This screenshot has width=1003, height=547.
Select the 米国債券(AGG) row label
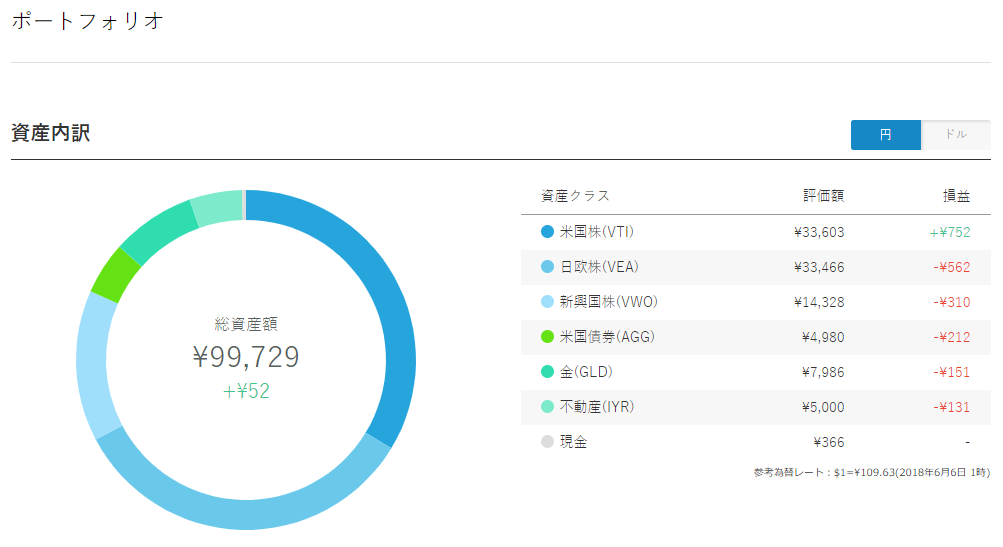pyautogui.click(x=607, y=337)
